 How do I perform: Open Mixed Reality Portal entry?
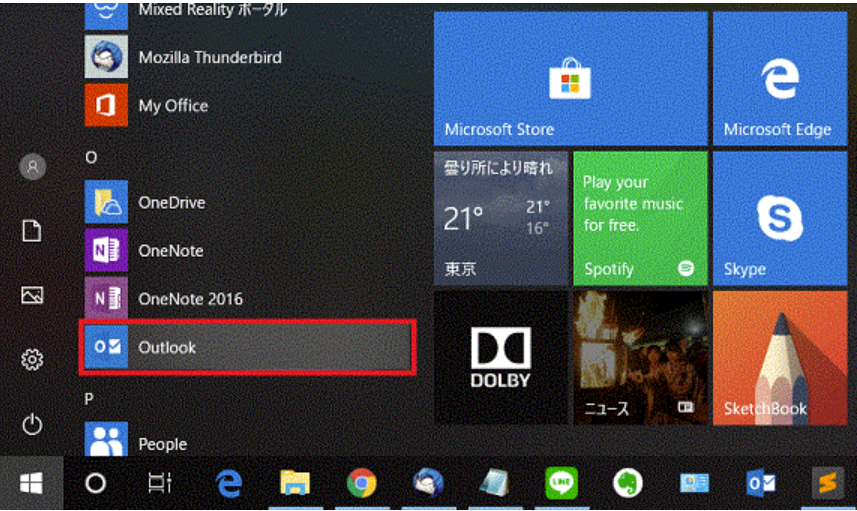point(247,14)
